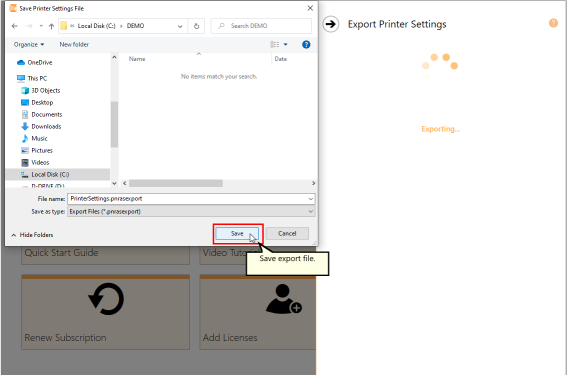Change the view layout icon
This screenshot has height=375, width=567.
(275, 44)
